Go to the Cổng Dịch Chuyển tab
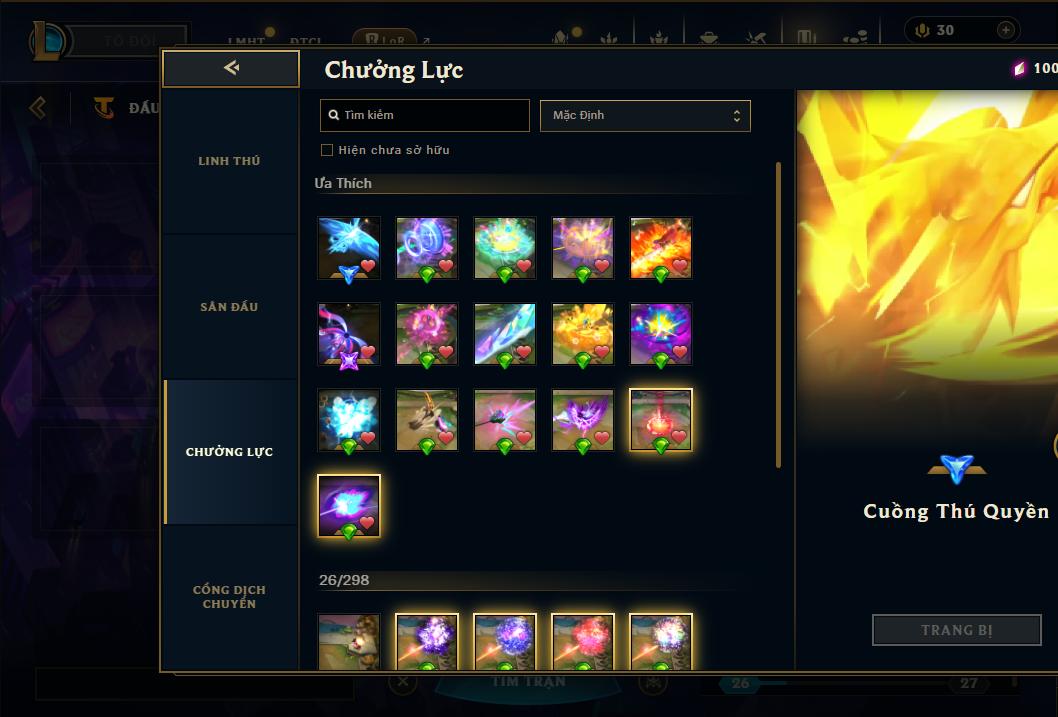Viewport: 1058px width, 717px height. click(229, 596)
